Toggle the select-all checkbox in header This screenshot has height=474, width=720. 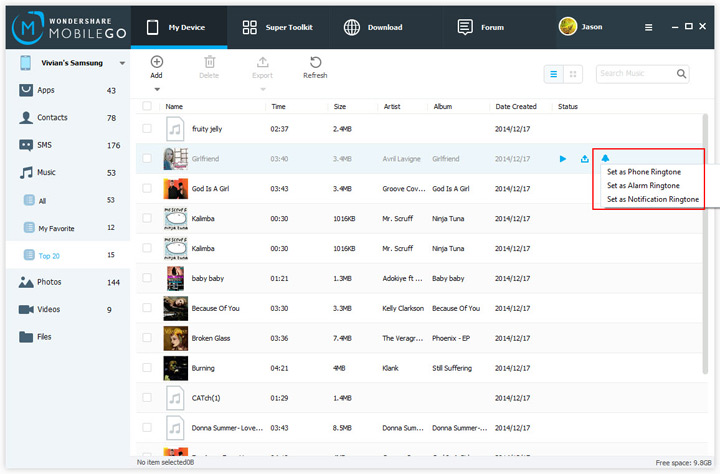[x=147, y=106]
